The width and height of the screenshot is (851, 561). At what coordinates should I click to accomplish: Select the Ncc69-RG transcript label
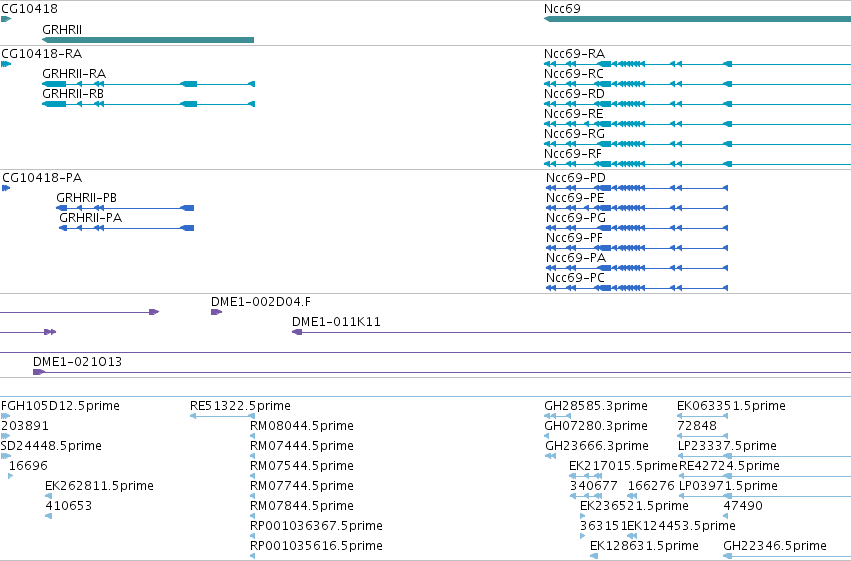click(574, 134)
